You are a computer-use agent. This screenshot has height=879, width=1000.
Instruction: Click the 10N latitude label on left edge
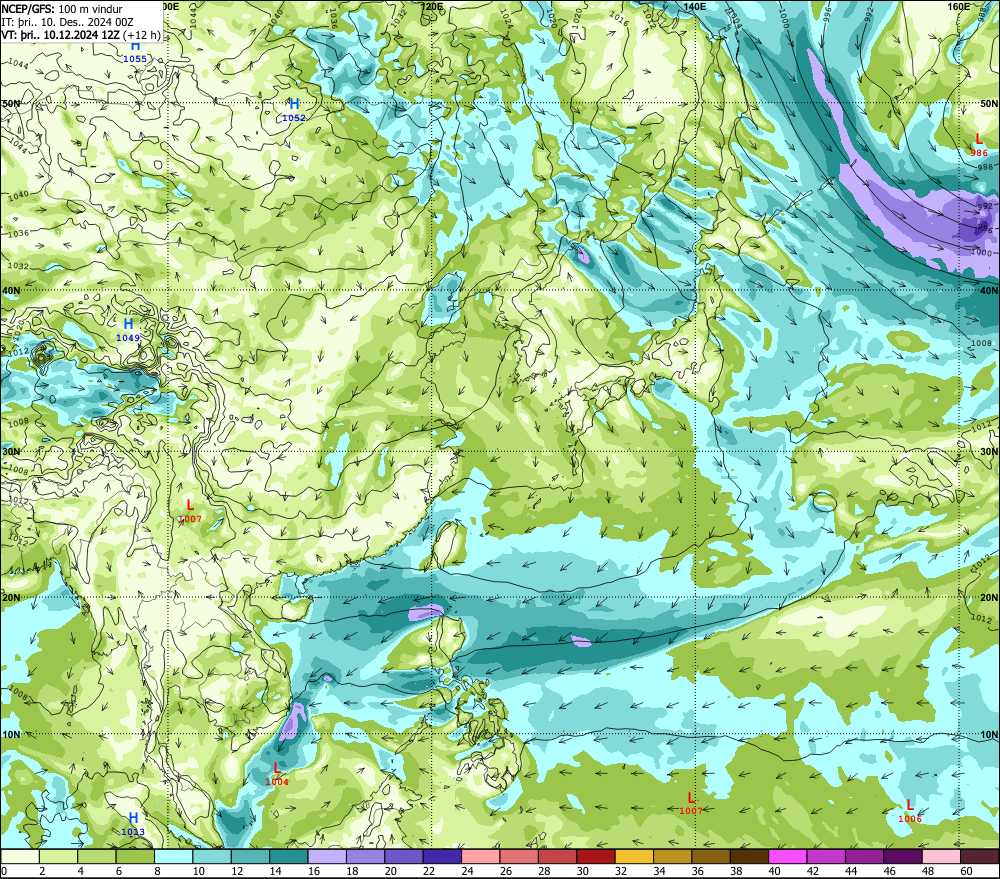click(x=11, y=734)
